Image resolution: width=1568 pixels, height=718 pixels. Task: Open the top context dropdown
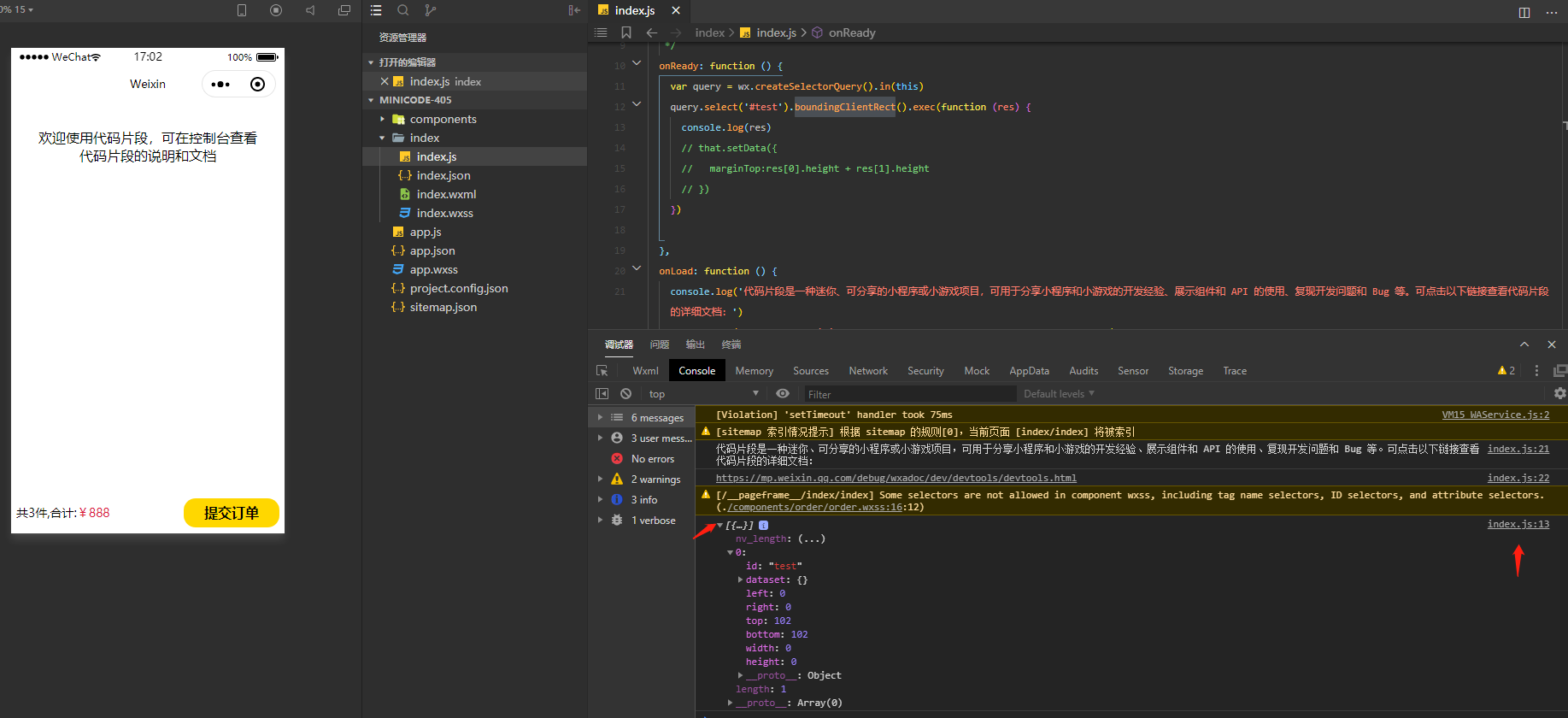[704, 394]
